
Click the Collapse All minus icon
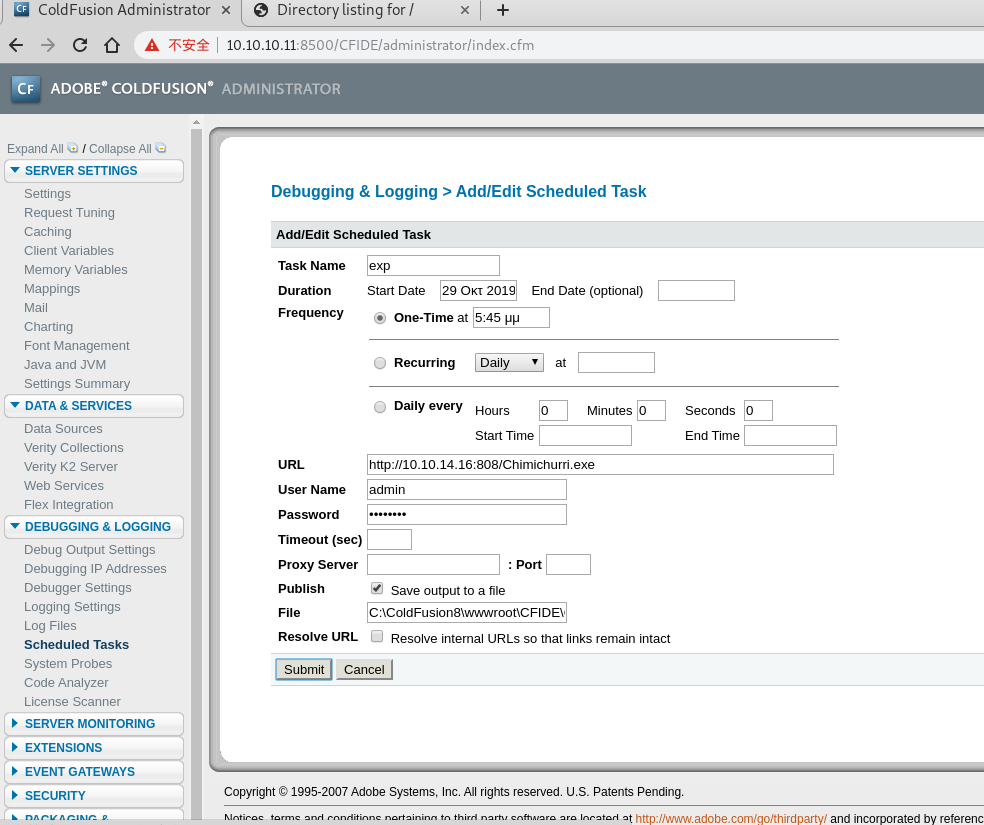point(159,147)
